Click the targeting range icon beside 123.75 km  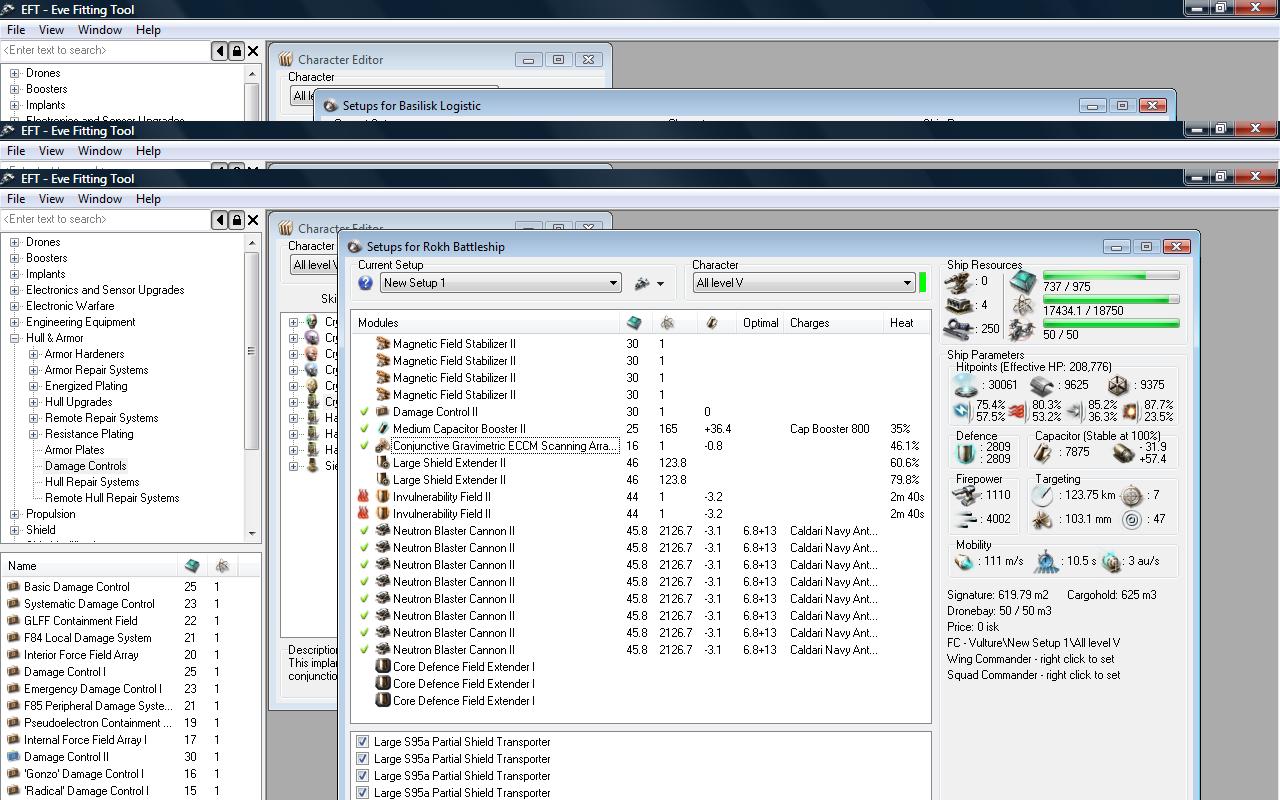[1042, 495]
